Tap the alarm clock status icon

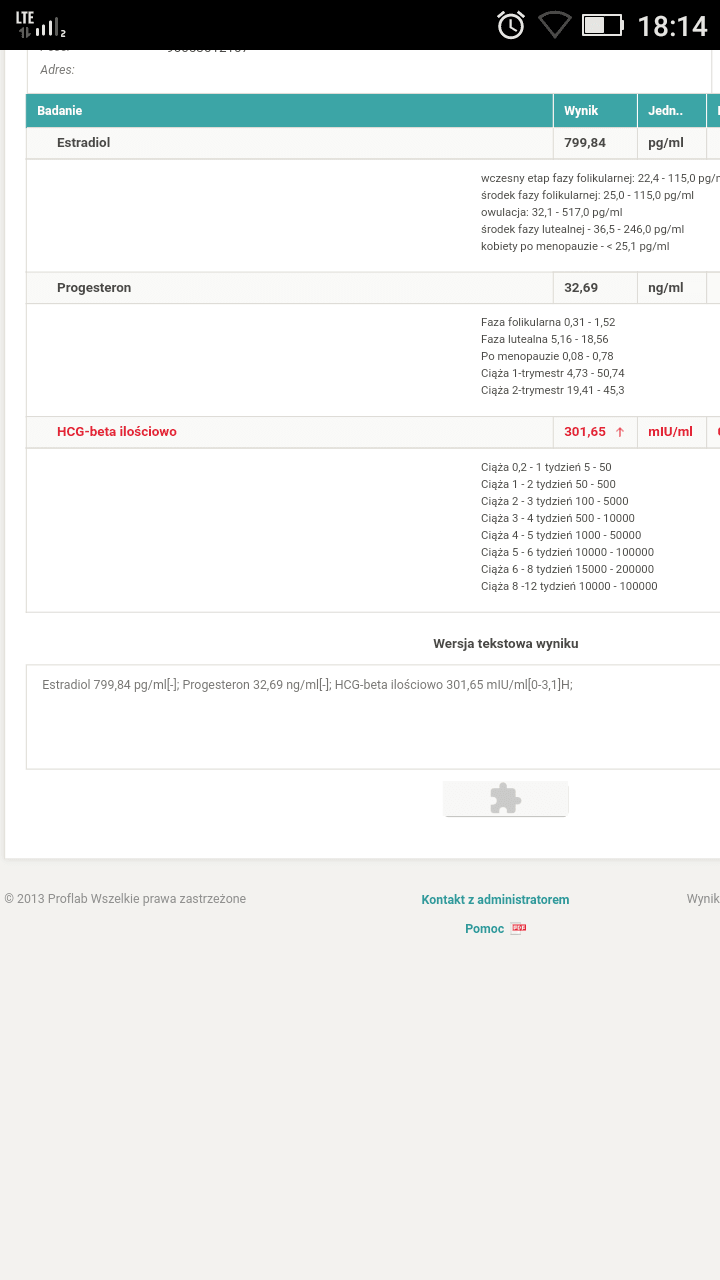pos(511,25)
